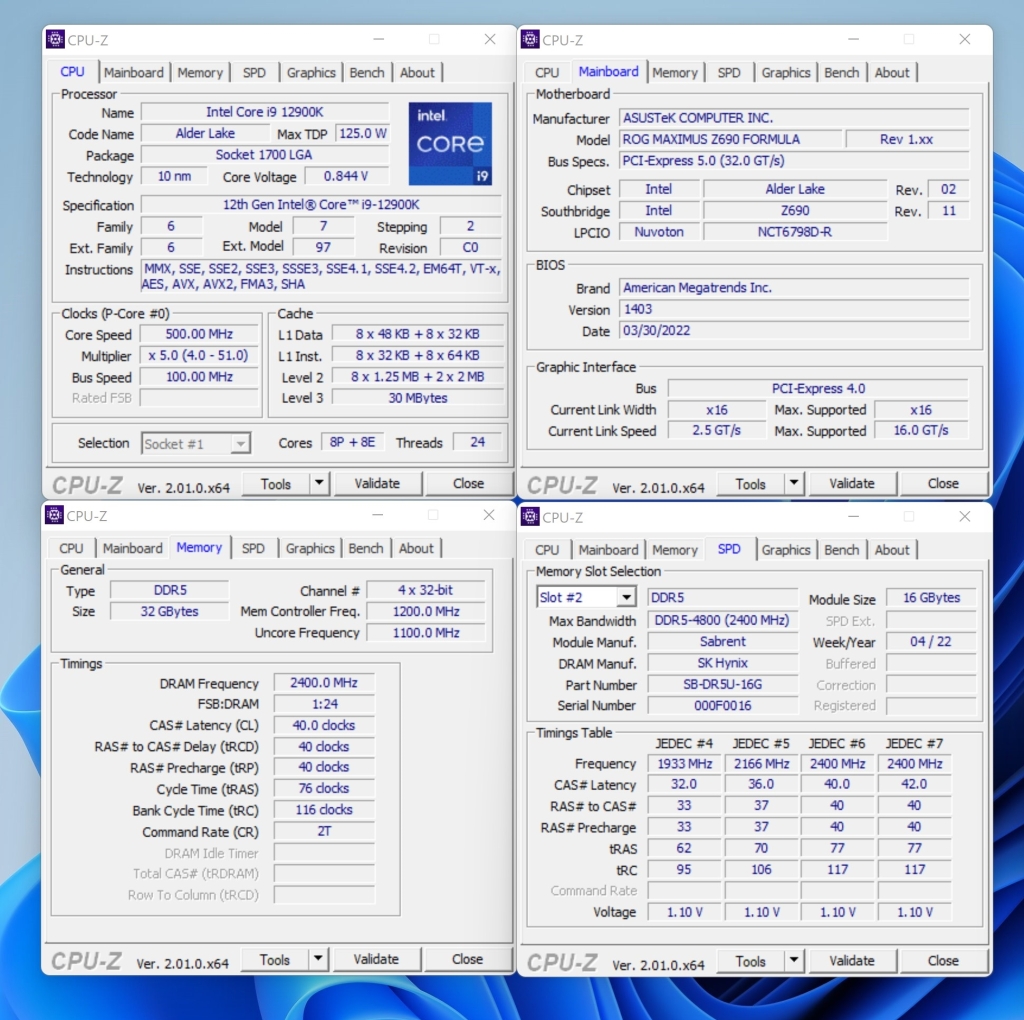This screenshot has height=1020, width=1024.
Task: Click 'x 5.0 (4.0 - 51.0)' multiplier value
Action: (x=199, y=355)
